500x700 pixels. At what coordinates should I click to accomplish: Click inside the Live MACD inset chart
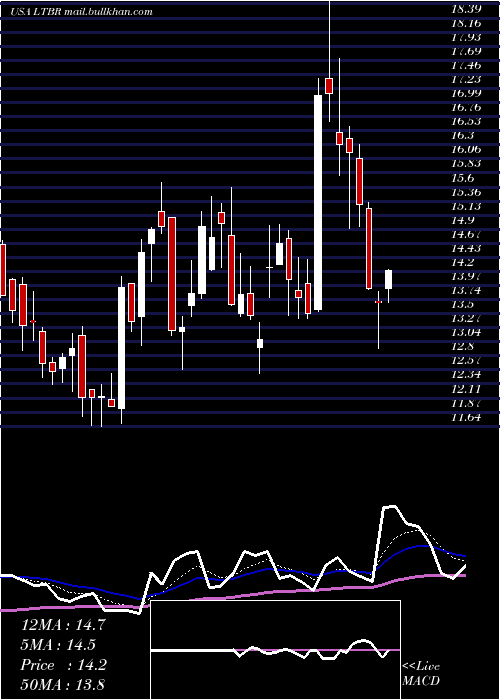click(x=275, y=650)
